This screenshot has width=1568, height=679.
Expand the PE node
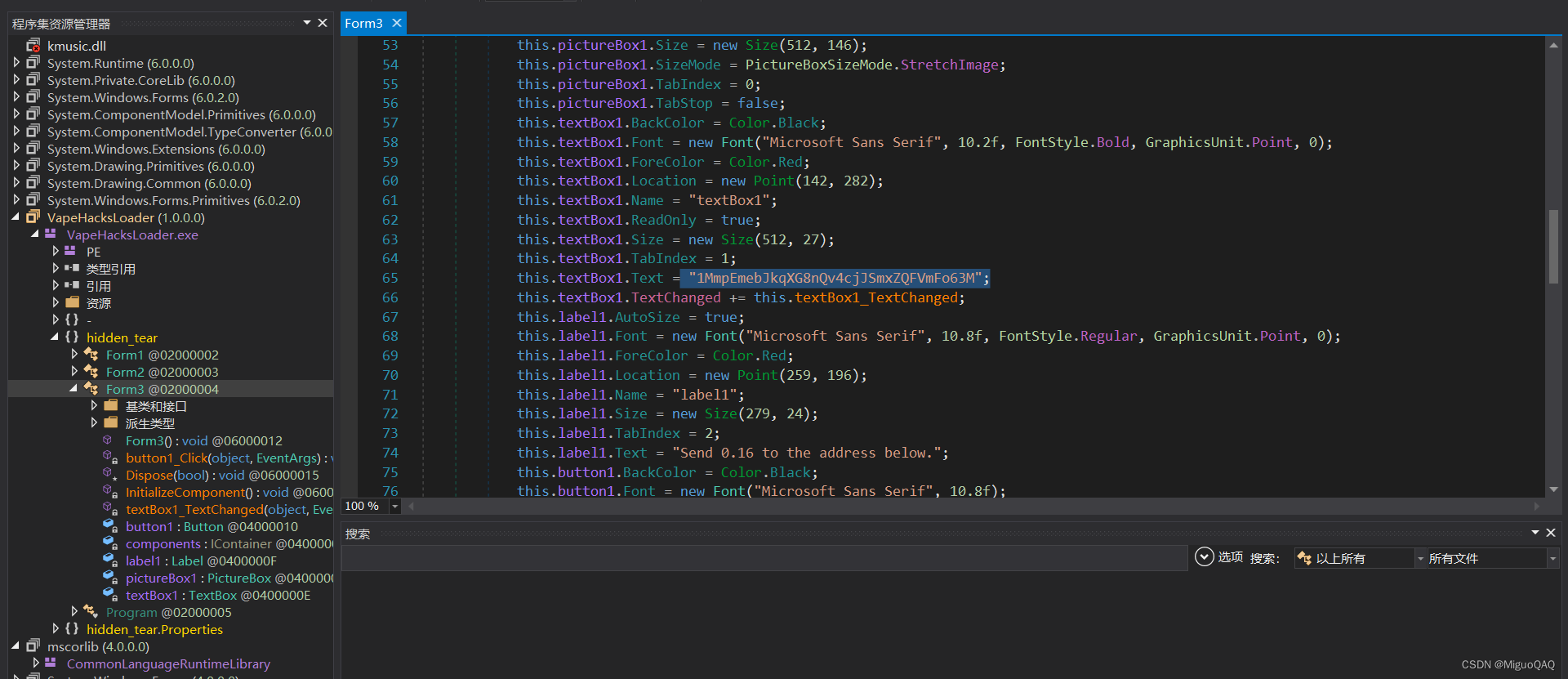click(x=55, y=252)
